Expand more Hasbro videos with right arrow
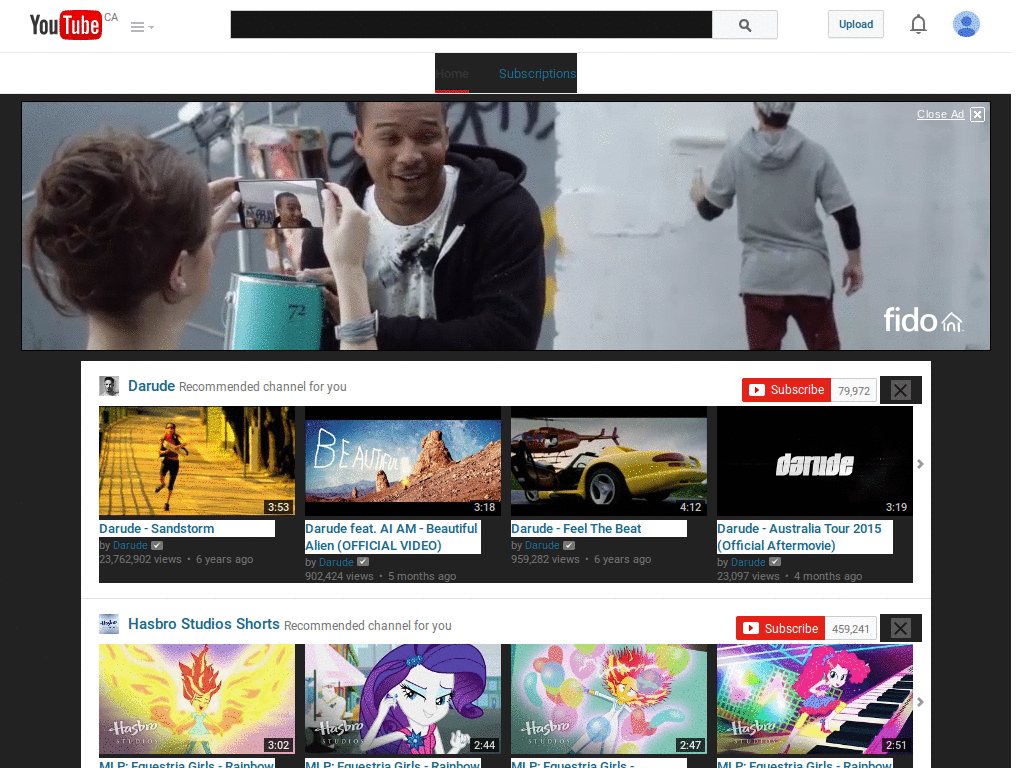The image size is (1024, 768). coord(919,701)
